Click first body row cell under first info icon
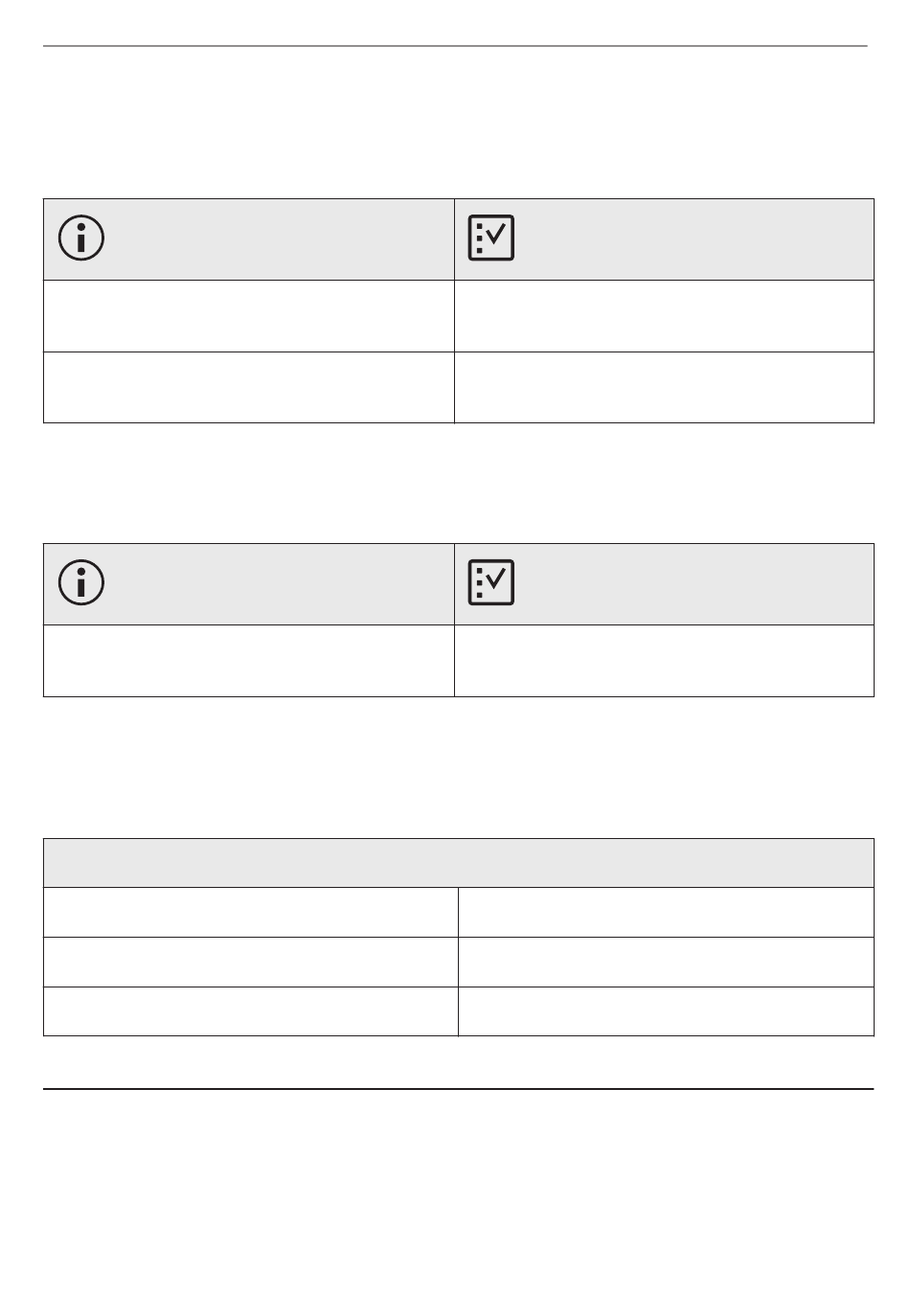The width and height of the screenshot is (910, 1316). point(249,316)
